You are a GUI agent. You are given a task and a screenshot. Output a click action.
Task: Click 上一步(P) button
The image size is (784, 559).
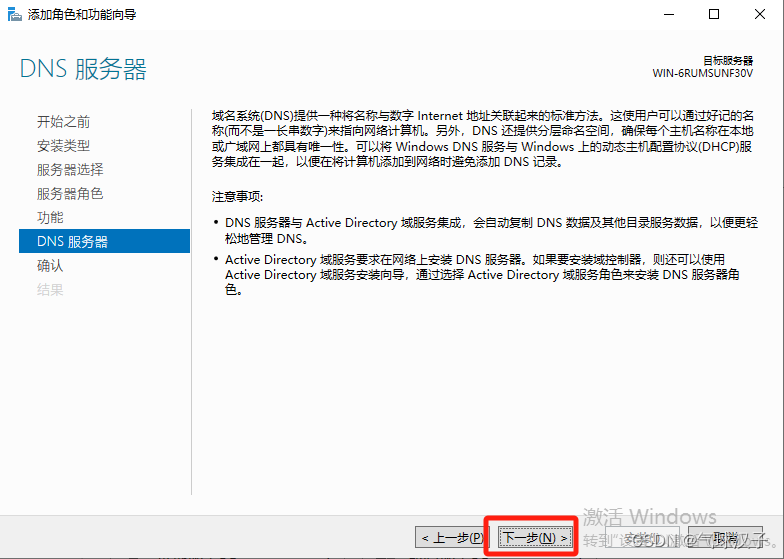450,538
